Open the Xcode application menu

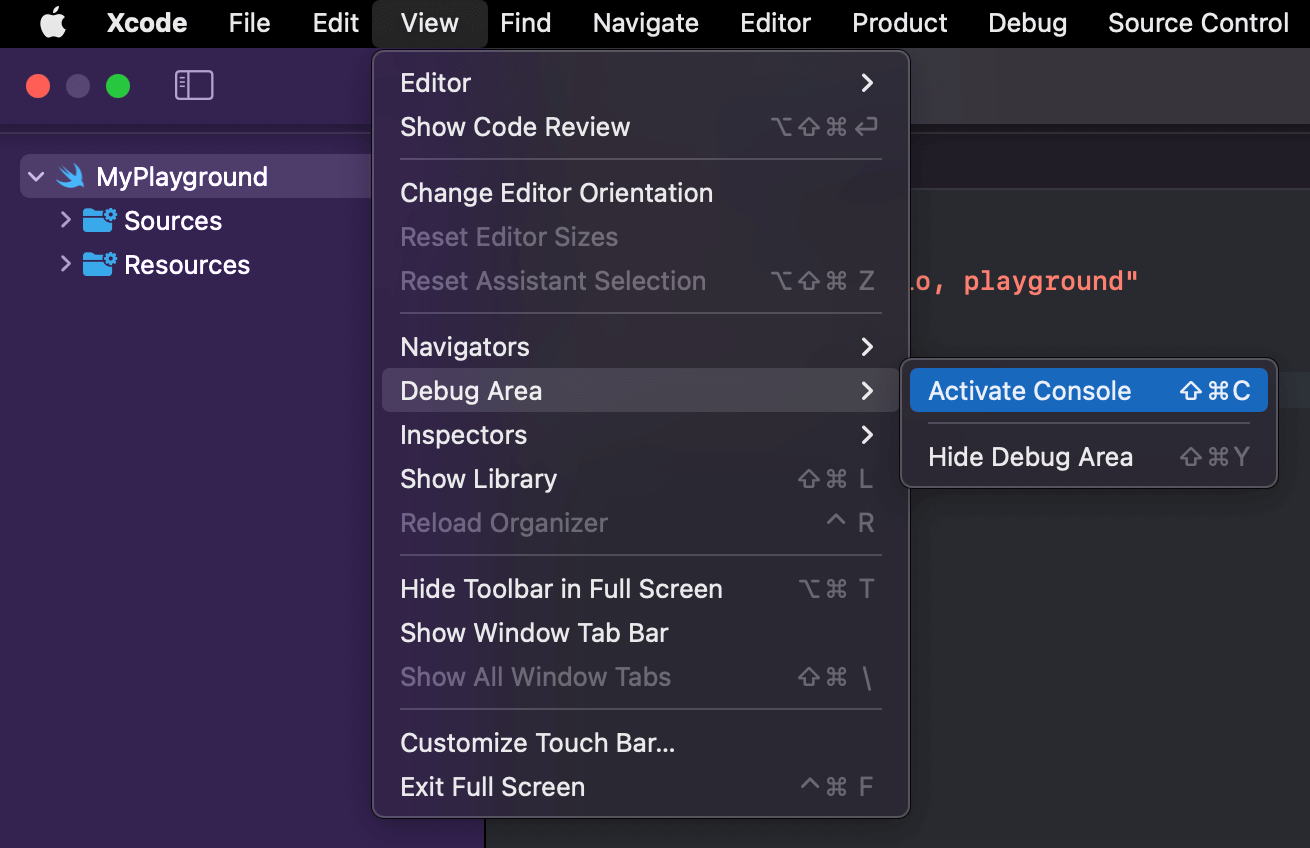point(147,23)
